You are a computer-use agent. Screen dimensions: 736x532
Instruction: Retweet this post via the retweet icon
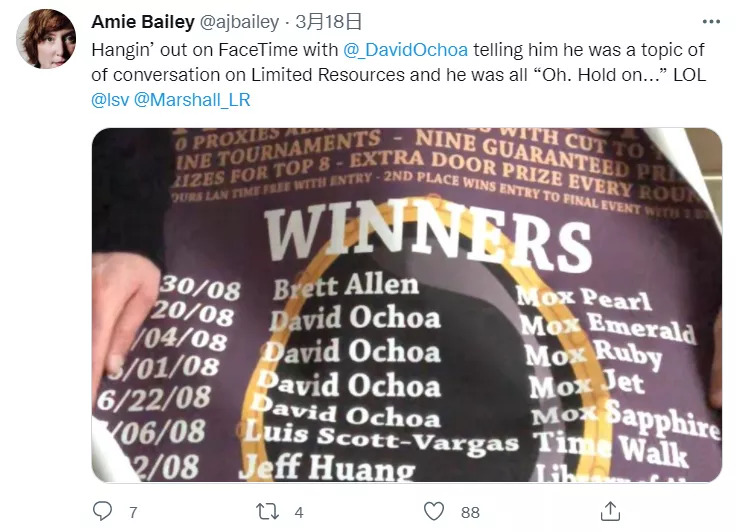(267, 511)
